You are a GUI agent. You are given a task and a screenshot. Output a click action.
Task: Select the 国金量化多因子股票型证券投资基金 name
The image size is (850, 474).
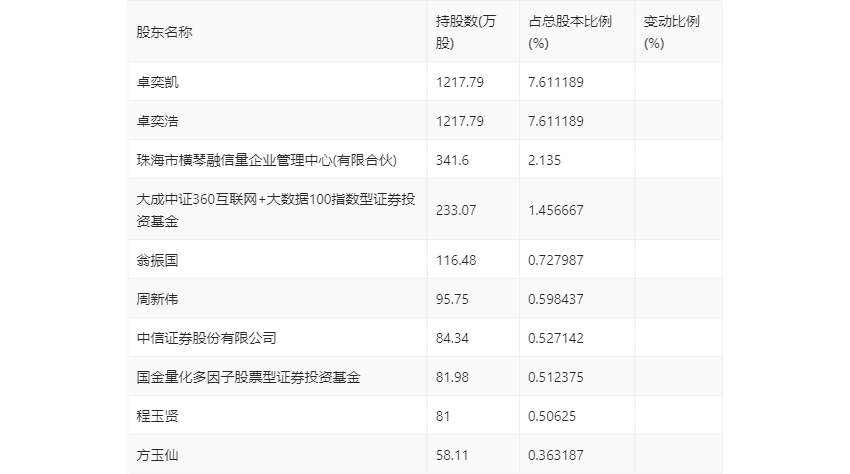[248, 377]
